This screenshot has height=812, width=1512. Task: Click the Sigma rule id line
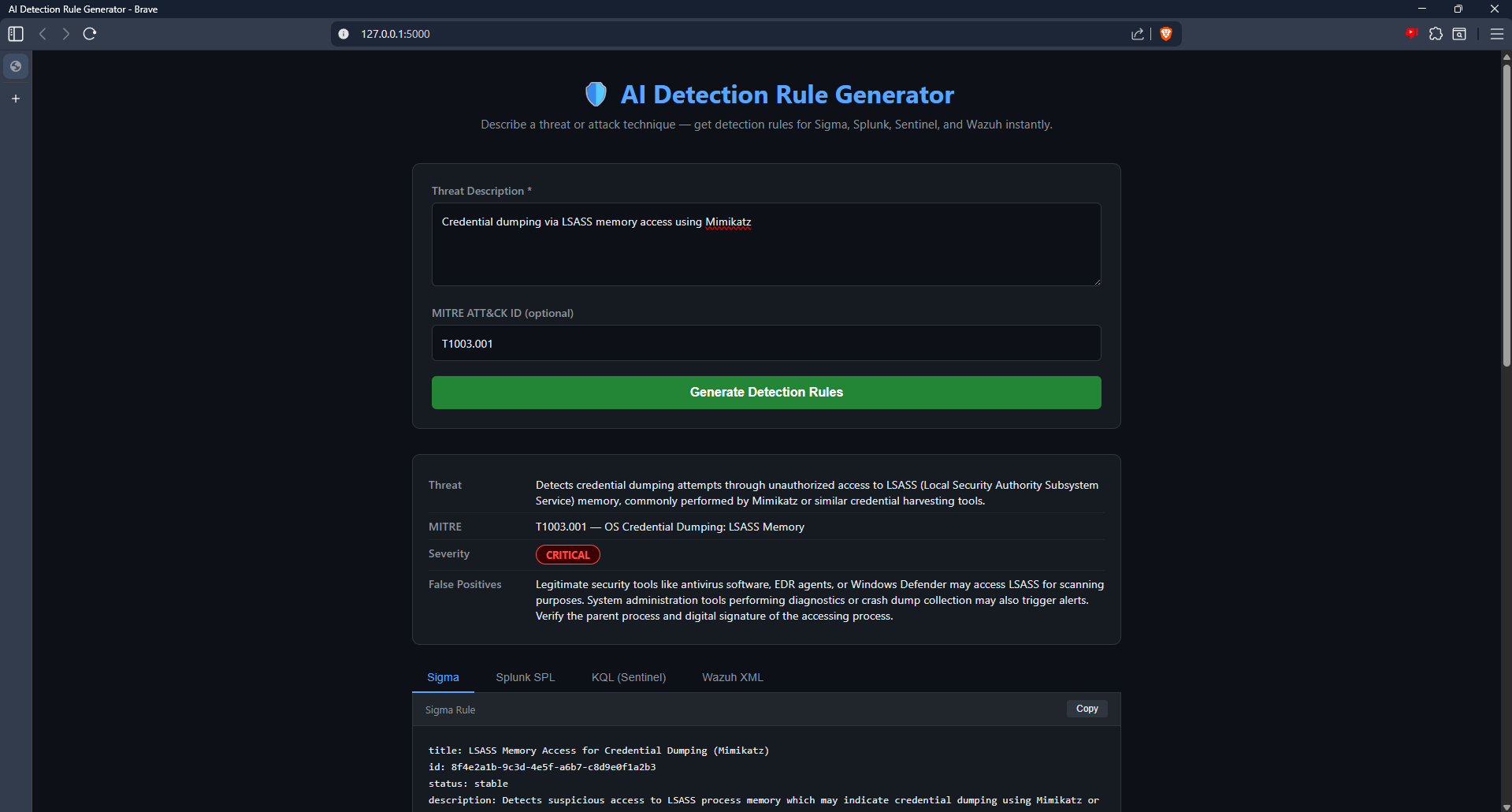[542, 767]
